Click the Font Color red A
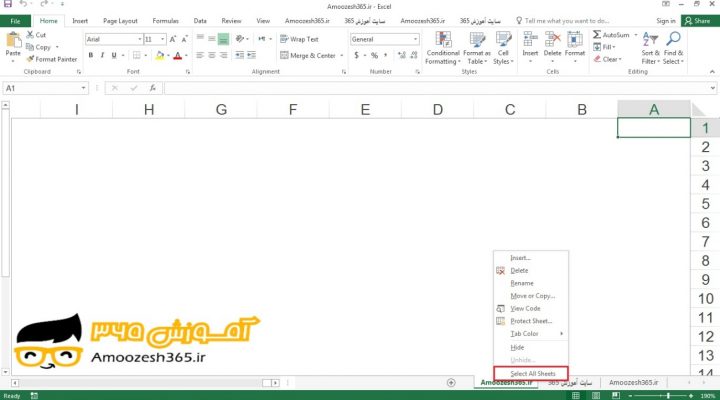Screen dimensions: 720x400 [178, 56]
